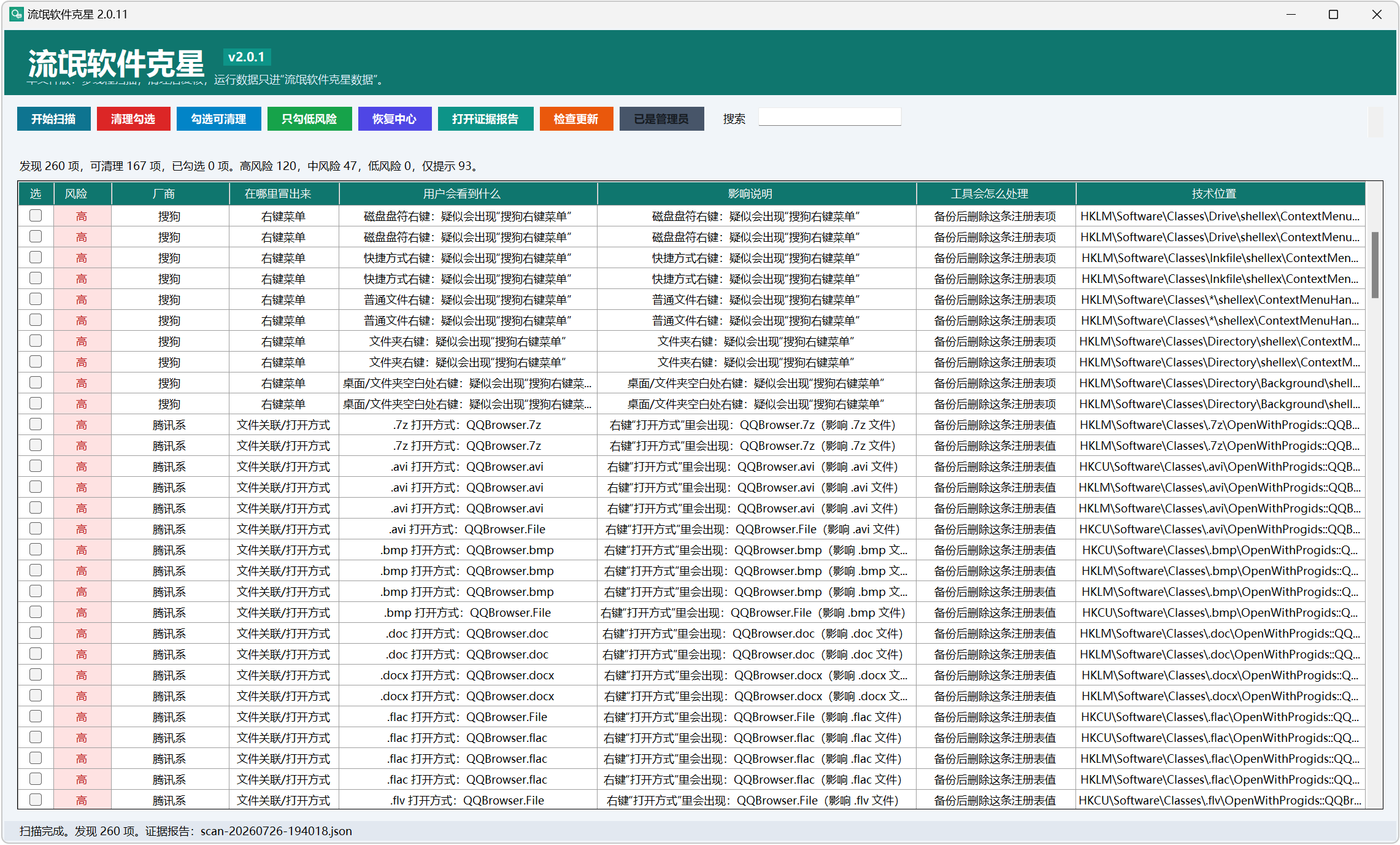Viewport: 1400px width, 845px height.
Task: Click the vertical scrollbar thumb of the table
Action: (x=1375, y=264)
